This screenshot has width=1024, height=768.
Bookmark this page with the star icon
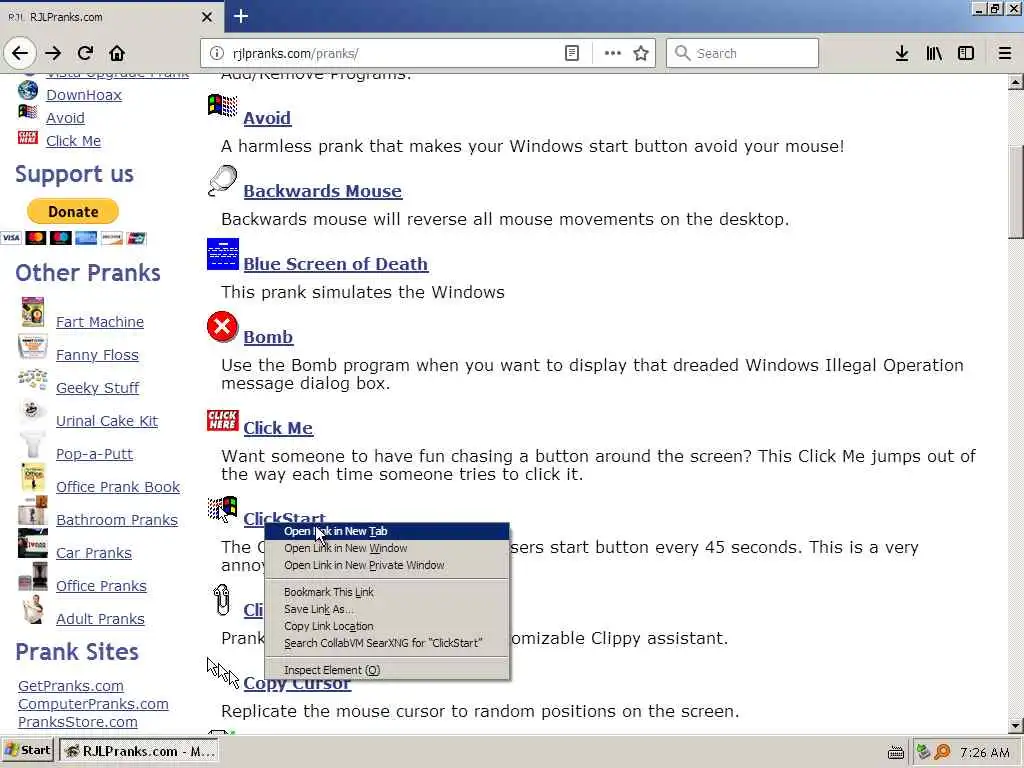tap(641, 53)
